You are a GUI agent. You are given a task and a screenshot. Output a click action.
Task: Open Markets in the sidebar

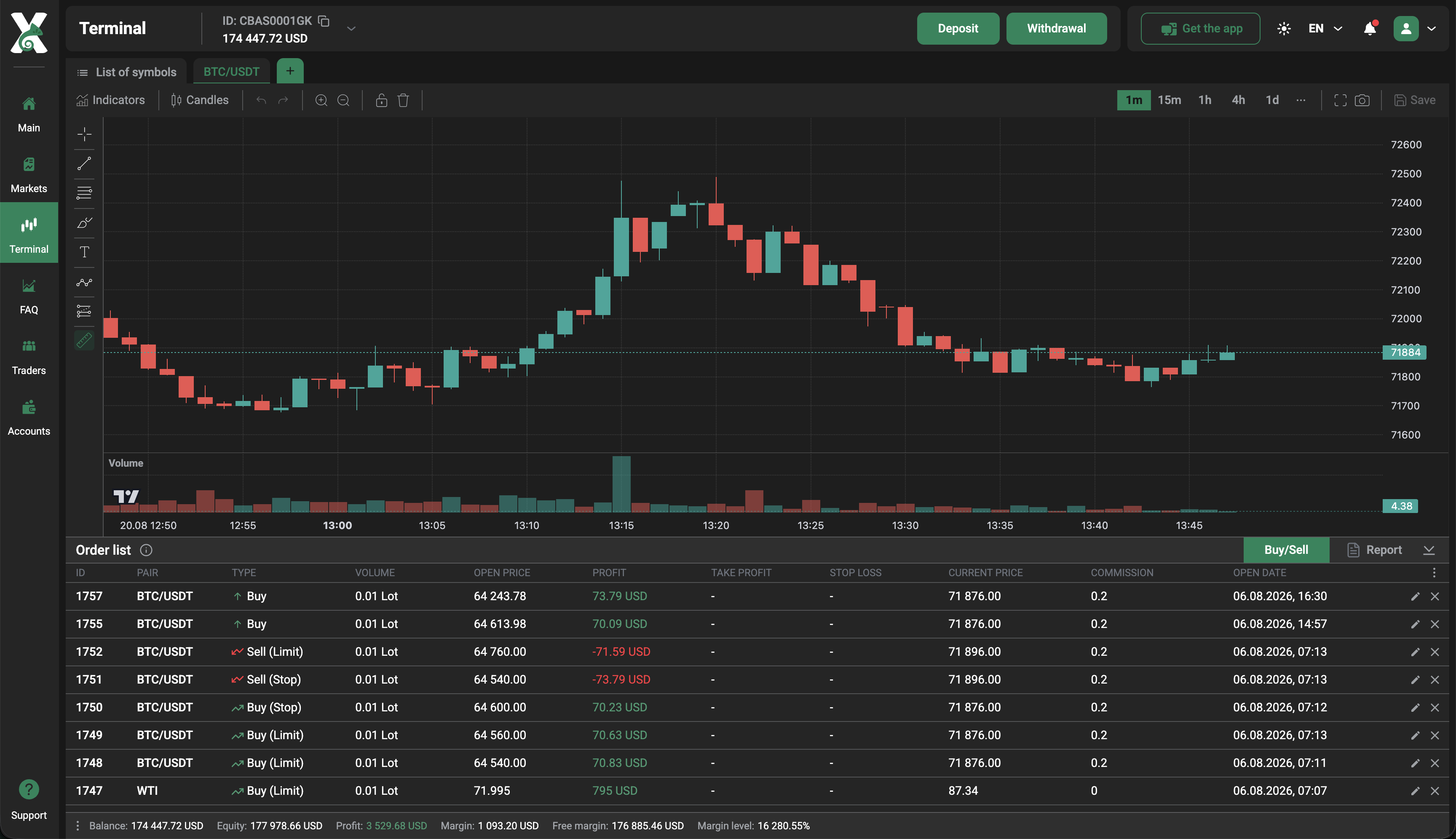pyautogui.click(x=29, y=175)
